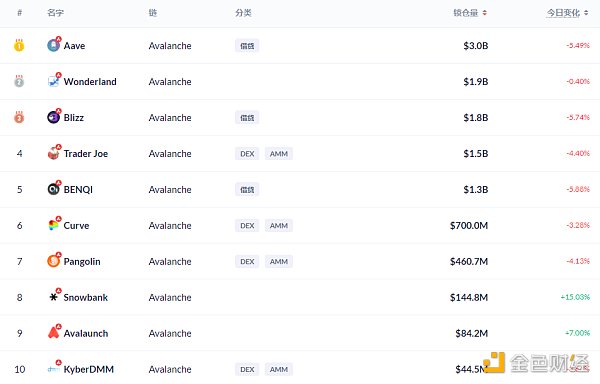This screenshot has height=384, width=600.
Task: Click the gold first-place medal icon
Action: (19, 45)
